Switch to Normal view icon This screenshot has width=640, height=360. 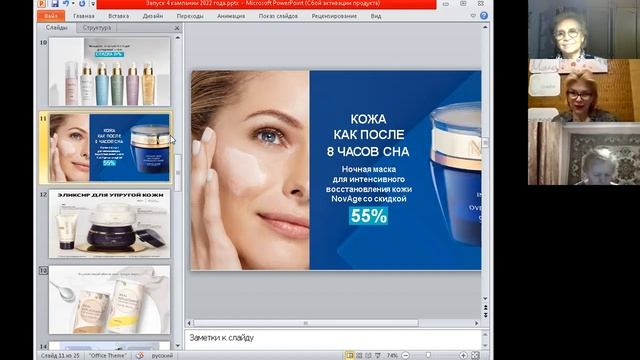350,356
